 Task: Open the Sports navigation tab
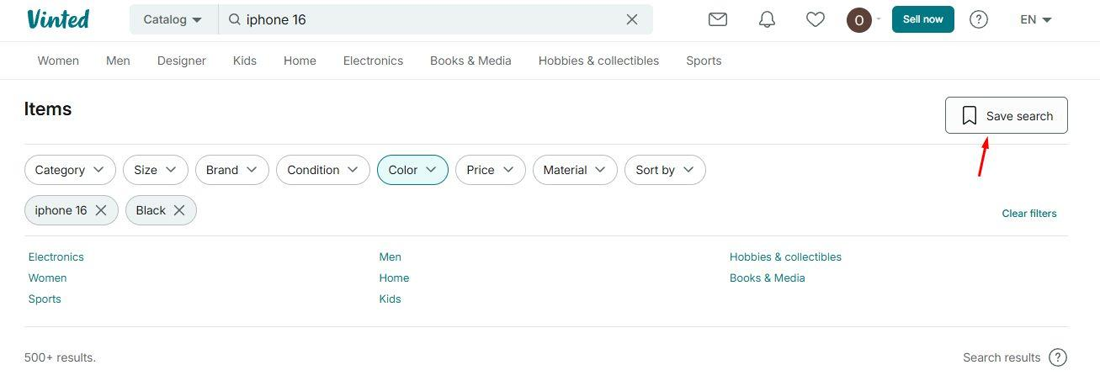pyautogui.click(x=704, y=61)
